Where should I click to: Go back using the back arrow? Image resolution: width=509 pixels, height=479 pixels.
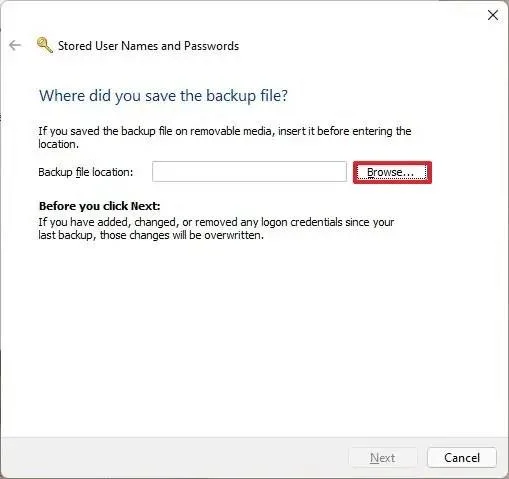point(15,45)
